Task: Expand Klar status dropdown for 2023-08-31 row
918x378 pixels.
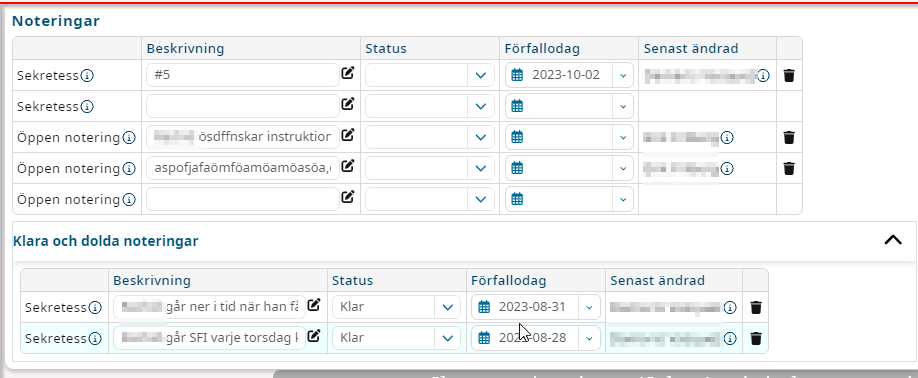Action: [x=396, y=307]
